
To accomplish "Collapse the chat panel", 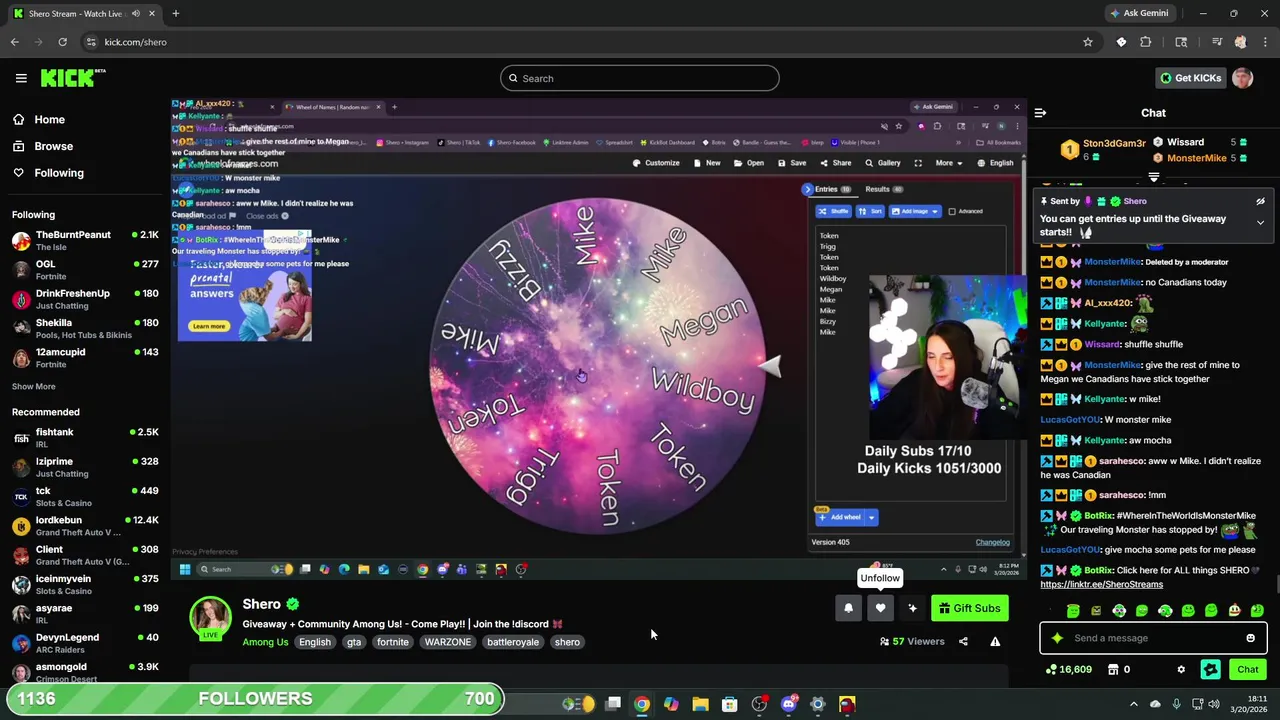I will (x=1040, y=113).
